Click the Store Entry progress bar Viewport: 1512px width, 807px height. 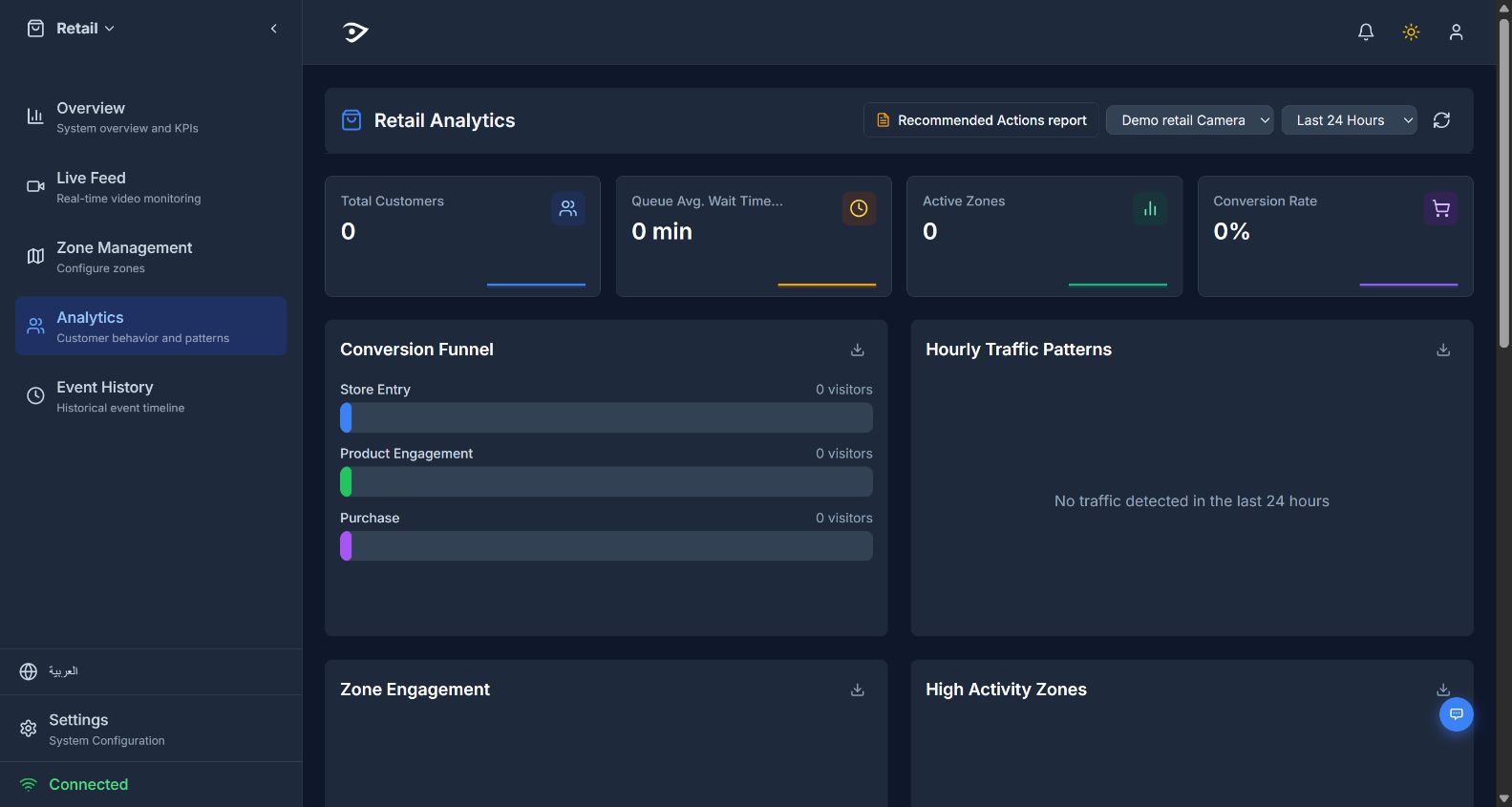[607, 417]
